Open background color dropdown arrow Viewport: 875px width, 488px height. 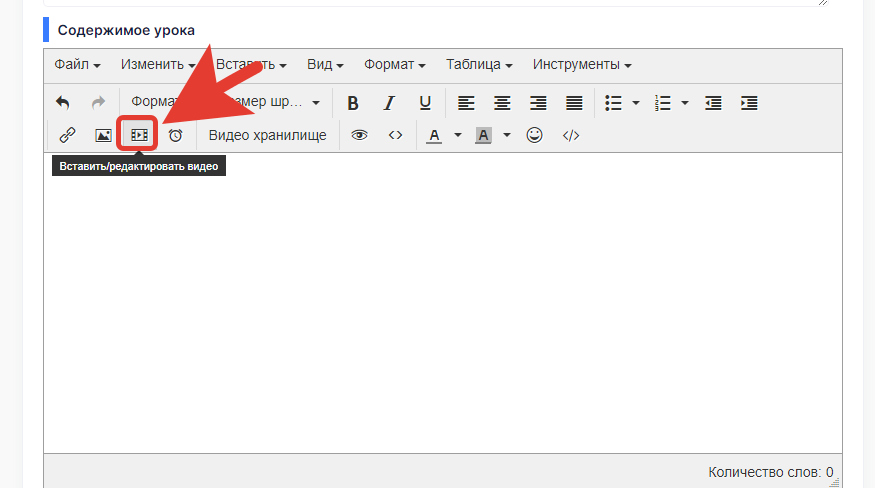(507, 135)
